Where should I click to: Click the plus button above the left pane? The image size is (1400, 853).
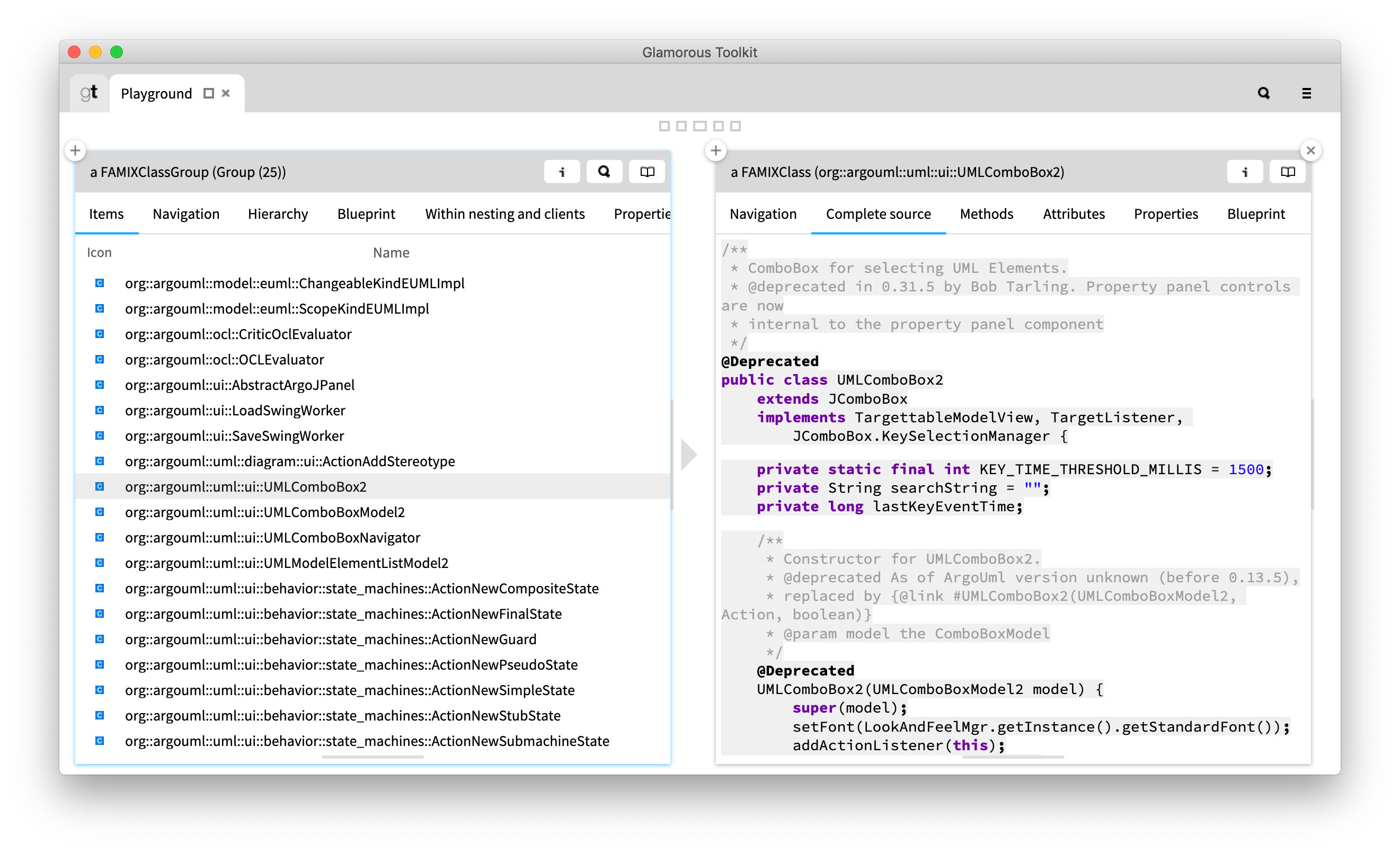[x=75, y=150]
